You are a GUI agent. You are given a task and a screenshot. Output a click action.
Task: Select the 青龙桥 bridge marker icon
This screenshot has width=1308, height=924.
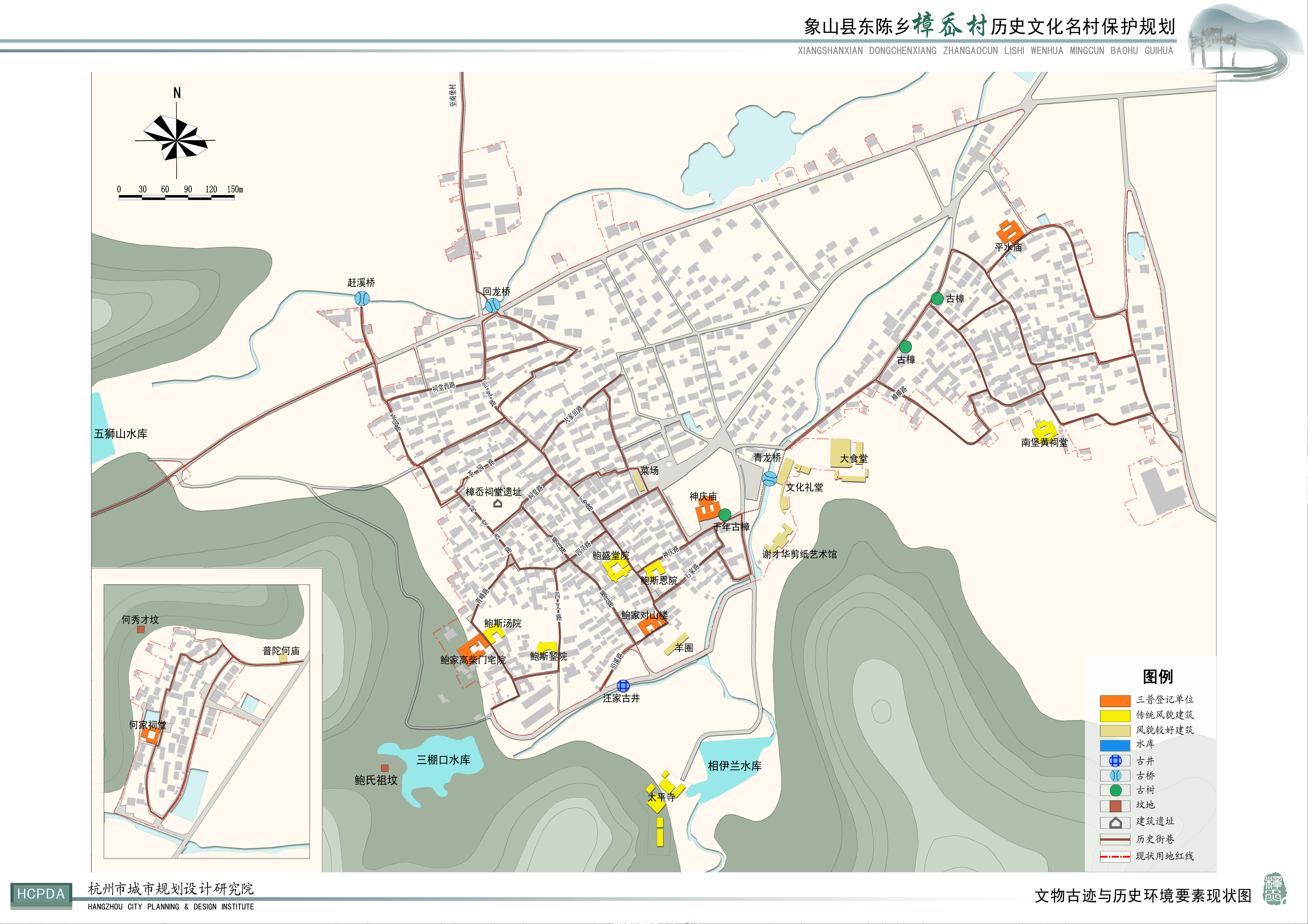[770, 479]
